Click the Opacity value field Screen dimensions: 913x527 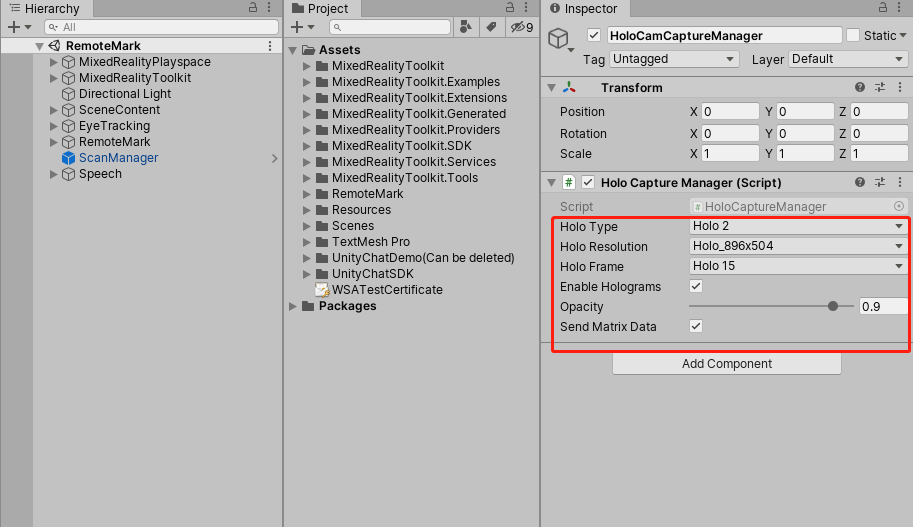point(883,306)
